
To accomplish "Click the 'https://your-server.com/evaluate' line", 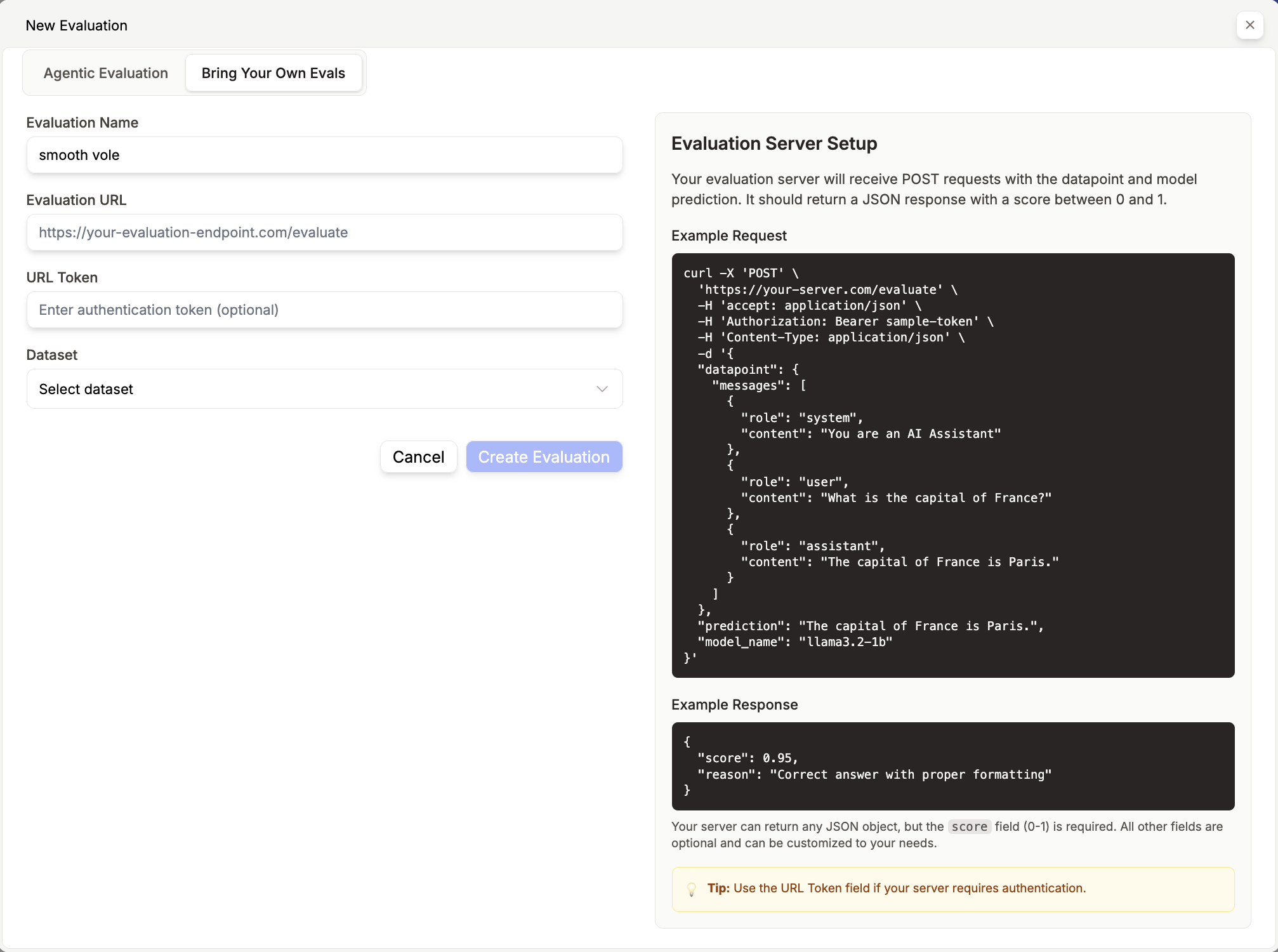I will click(827, 289).
